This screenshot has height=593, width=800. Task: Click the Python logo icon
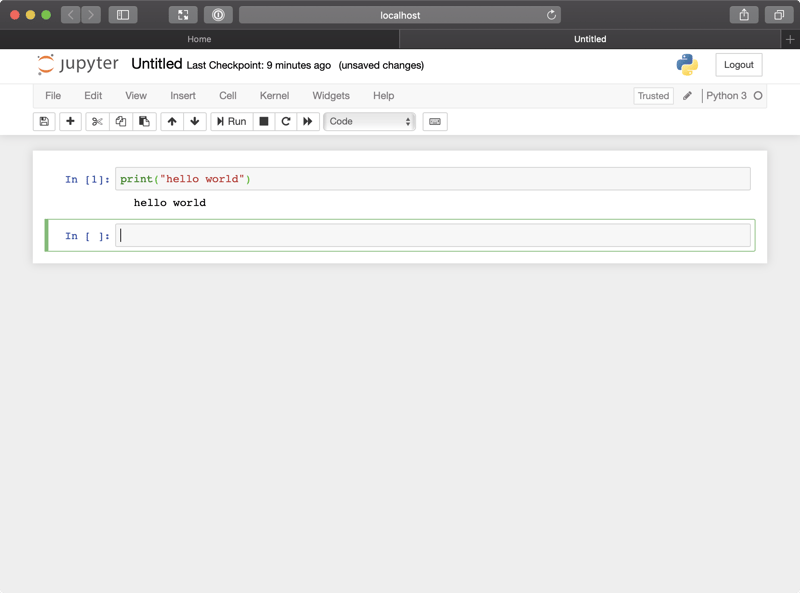click(687, 65)
